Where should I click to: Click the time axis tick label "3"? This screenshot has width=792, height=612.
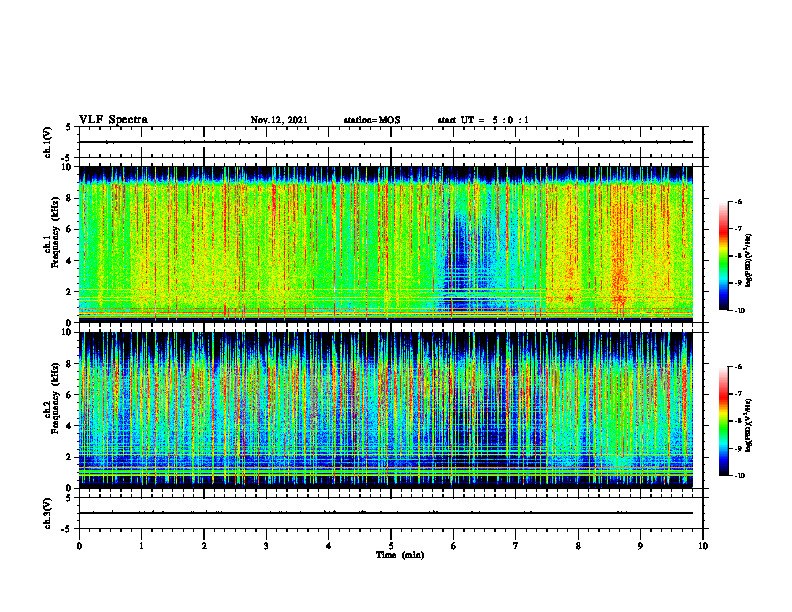[266, 546]
